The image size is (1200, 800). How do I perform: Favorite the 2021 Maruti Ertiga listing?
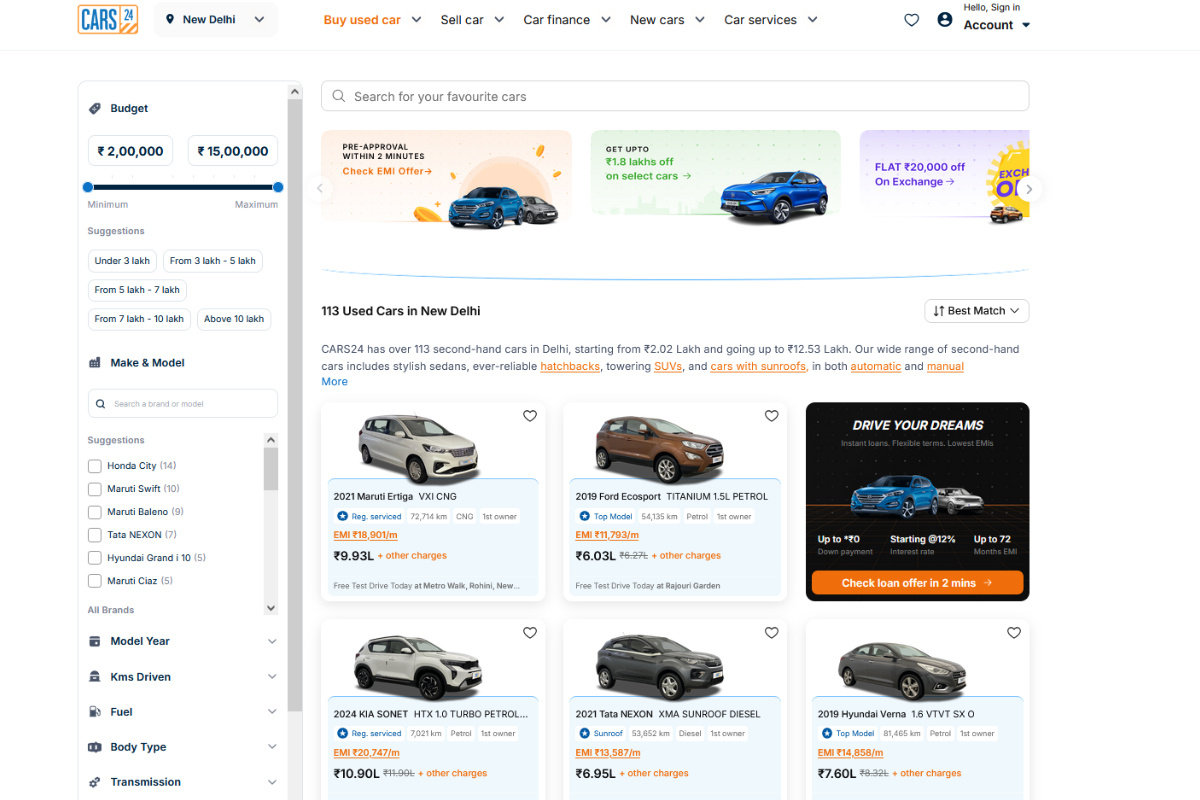tap(530, 416)
